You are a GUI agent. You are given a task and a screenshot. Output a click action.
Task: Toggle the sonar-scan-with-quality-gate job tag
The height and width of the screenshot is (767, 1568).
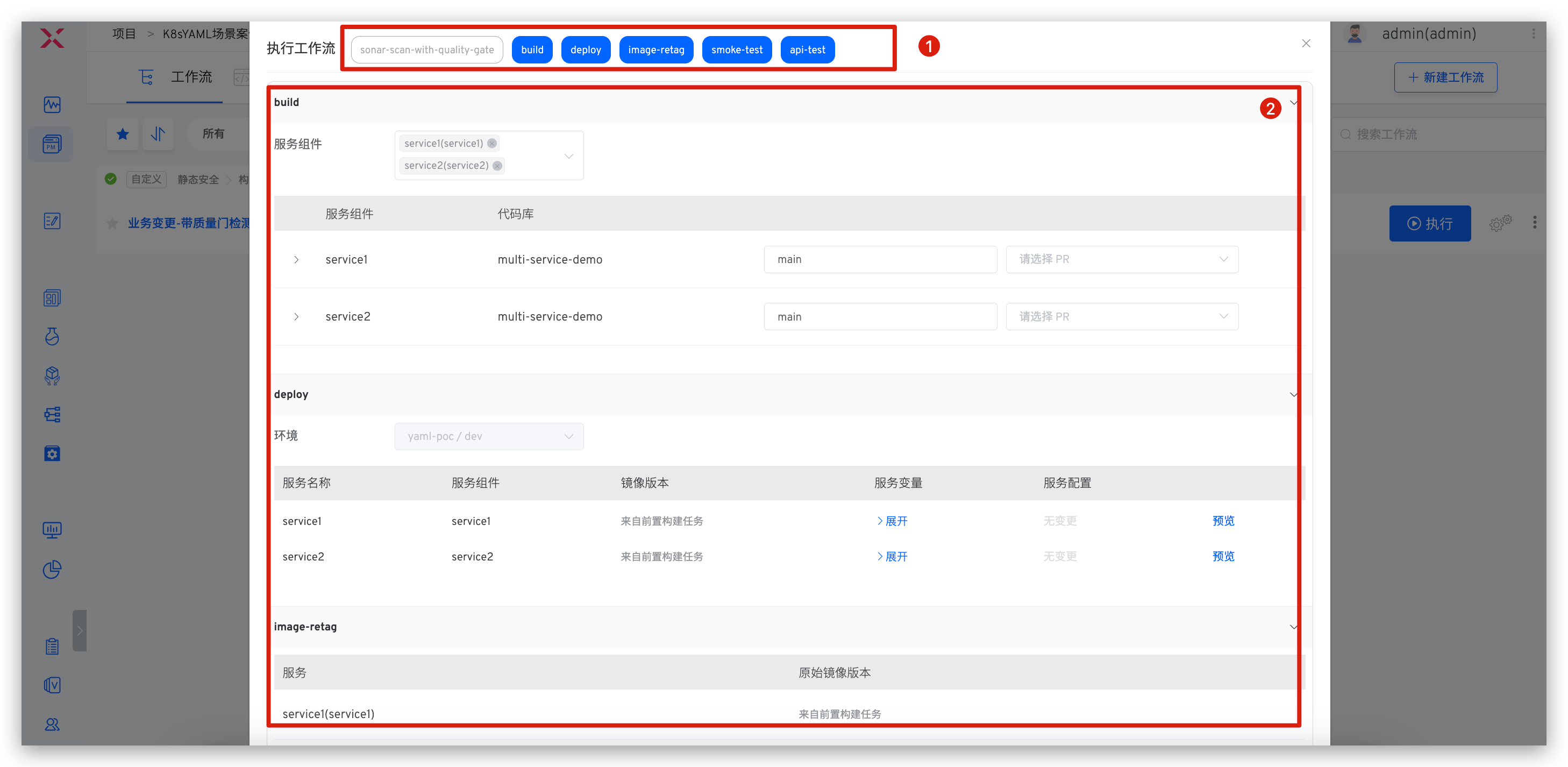[427, 50]
